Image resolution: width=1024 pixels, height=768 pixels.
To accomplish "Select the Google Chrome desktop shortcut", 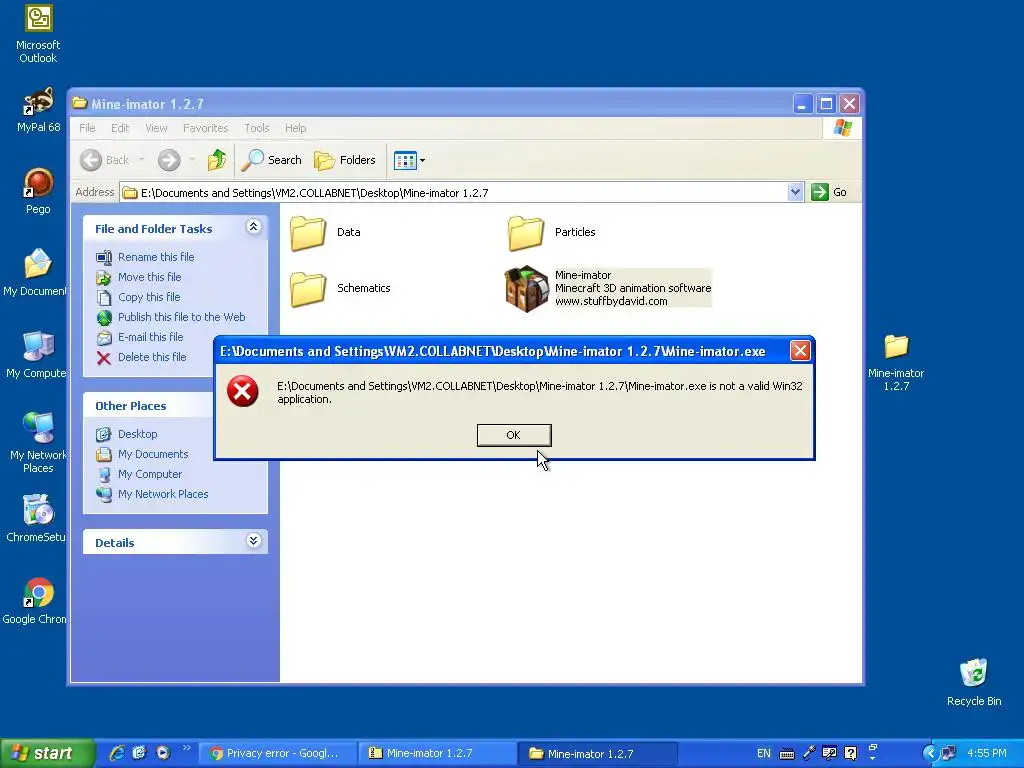I will tap(36, 601).
